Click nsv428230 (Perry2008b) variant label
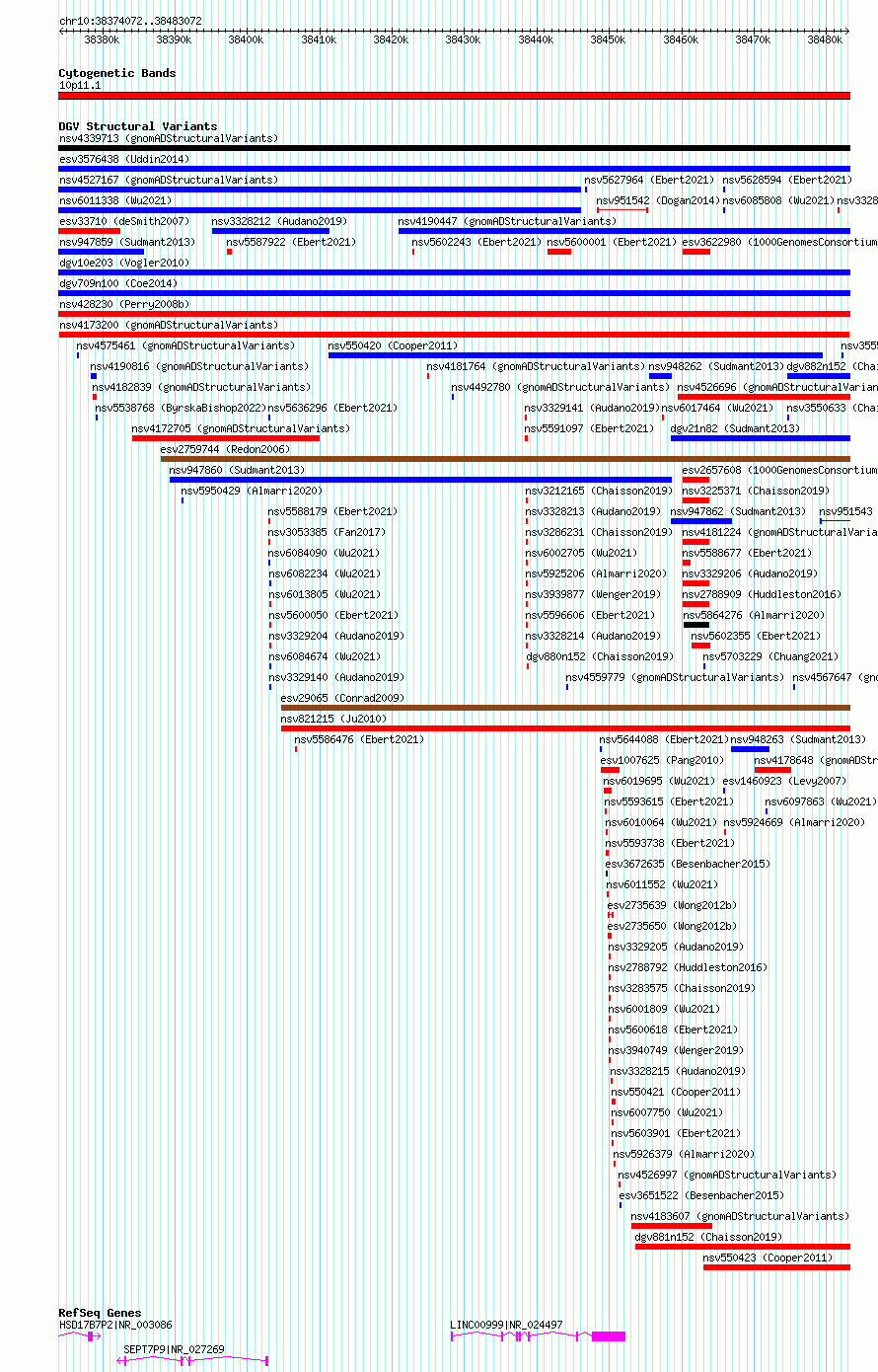 (124, 304)
